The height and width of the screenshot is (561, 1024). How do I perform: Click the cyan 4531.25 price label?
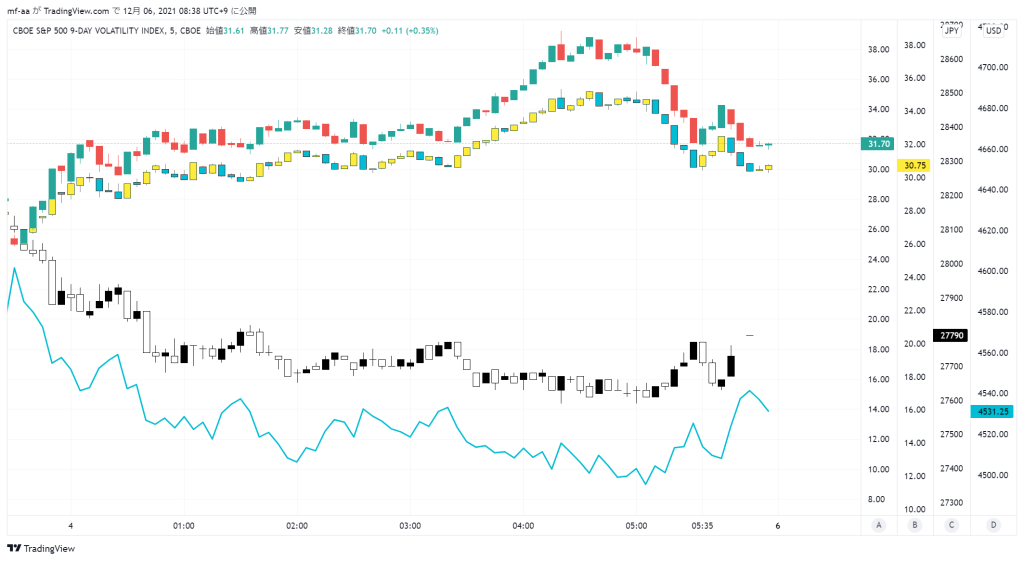(993, 411)
